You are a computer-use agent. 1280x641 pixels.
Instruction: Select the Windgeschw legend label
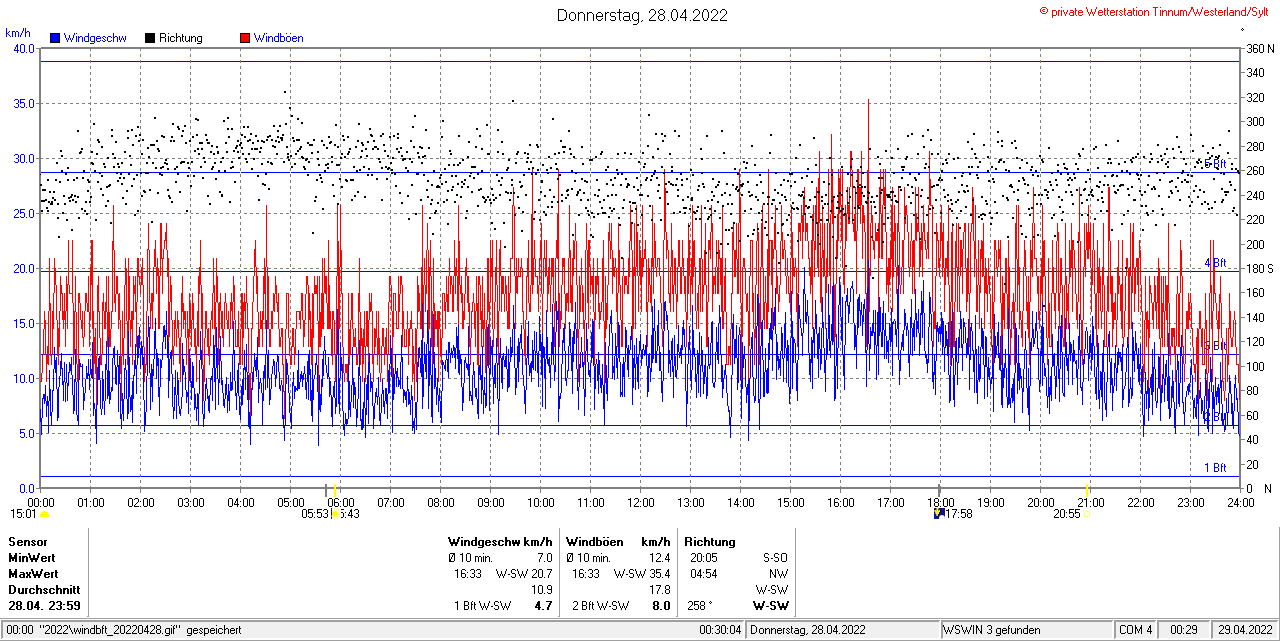click(95, 38)
